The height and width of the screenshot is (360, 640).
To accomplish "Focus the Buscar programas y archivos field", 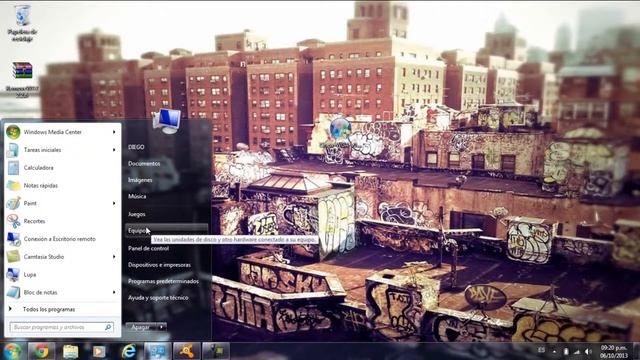I will pyautogui.click(x=61, y=327).
